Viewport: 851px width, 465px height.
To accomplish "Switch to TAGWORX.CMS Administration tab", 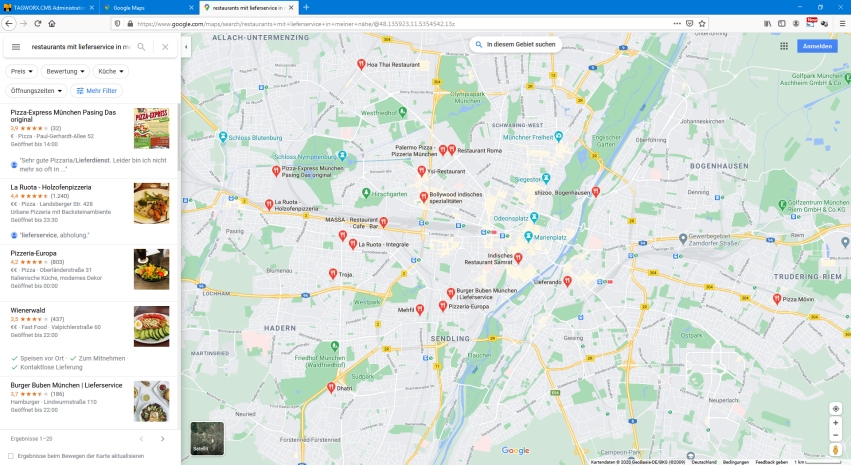I will click(48, 8).
